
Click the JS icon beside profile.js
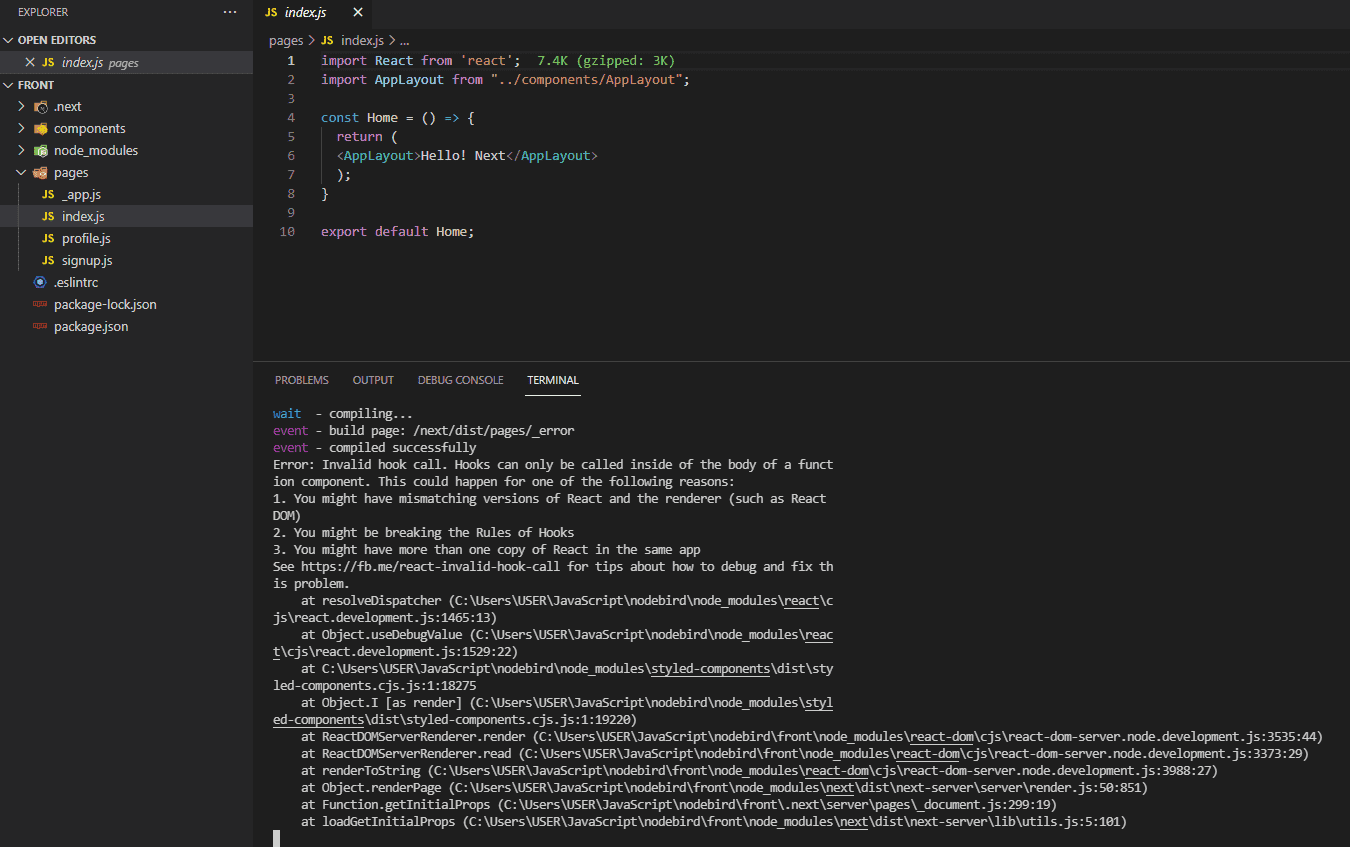[x=48, y=238]
